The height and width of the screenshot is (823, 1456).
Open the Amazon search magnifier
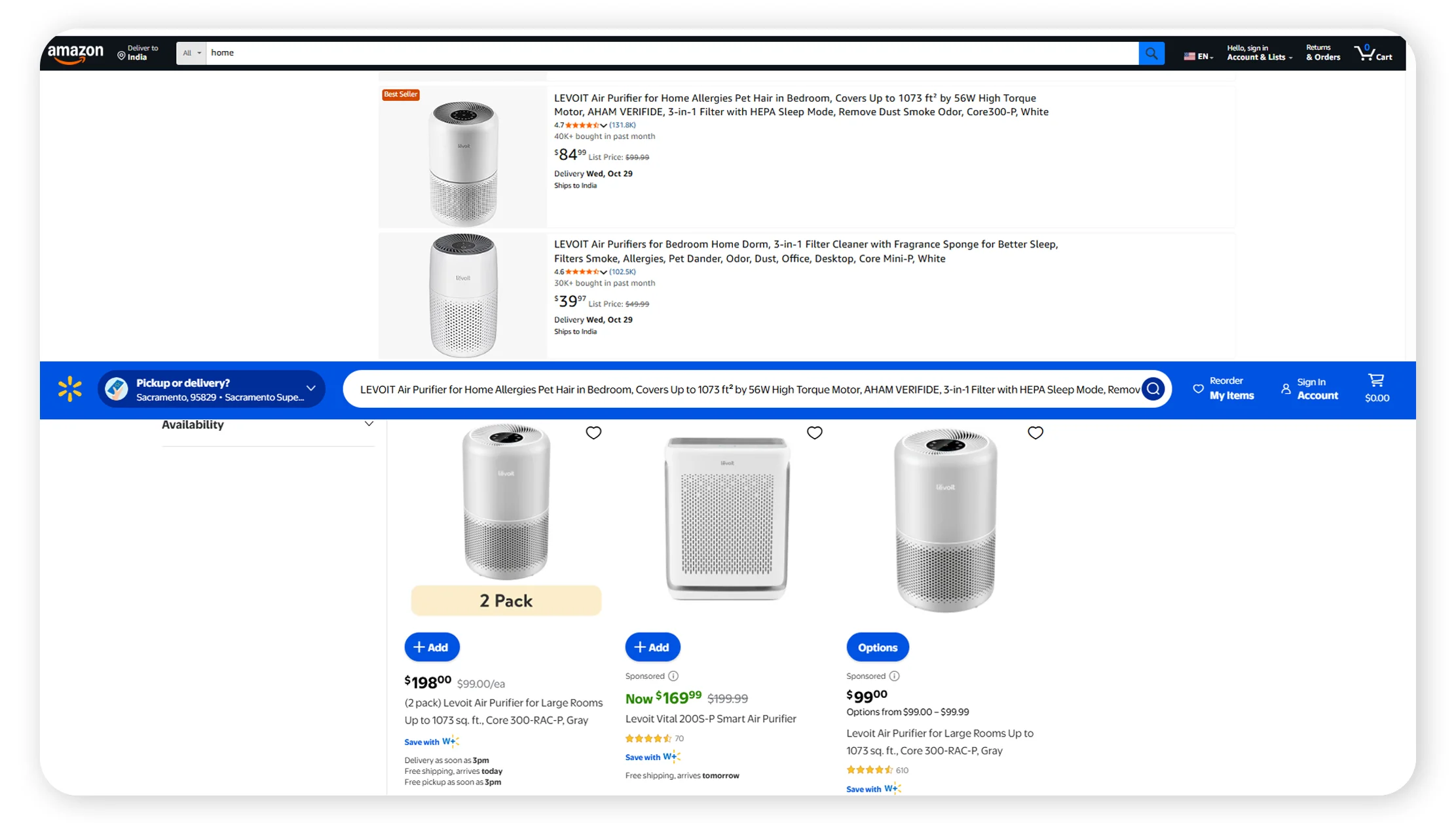[x=1151, y=53]
